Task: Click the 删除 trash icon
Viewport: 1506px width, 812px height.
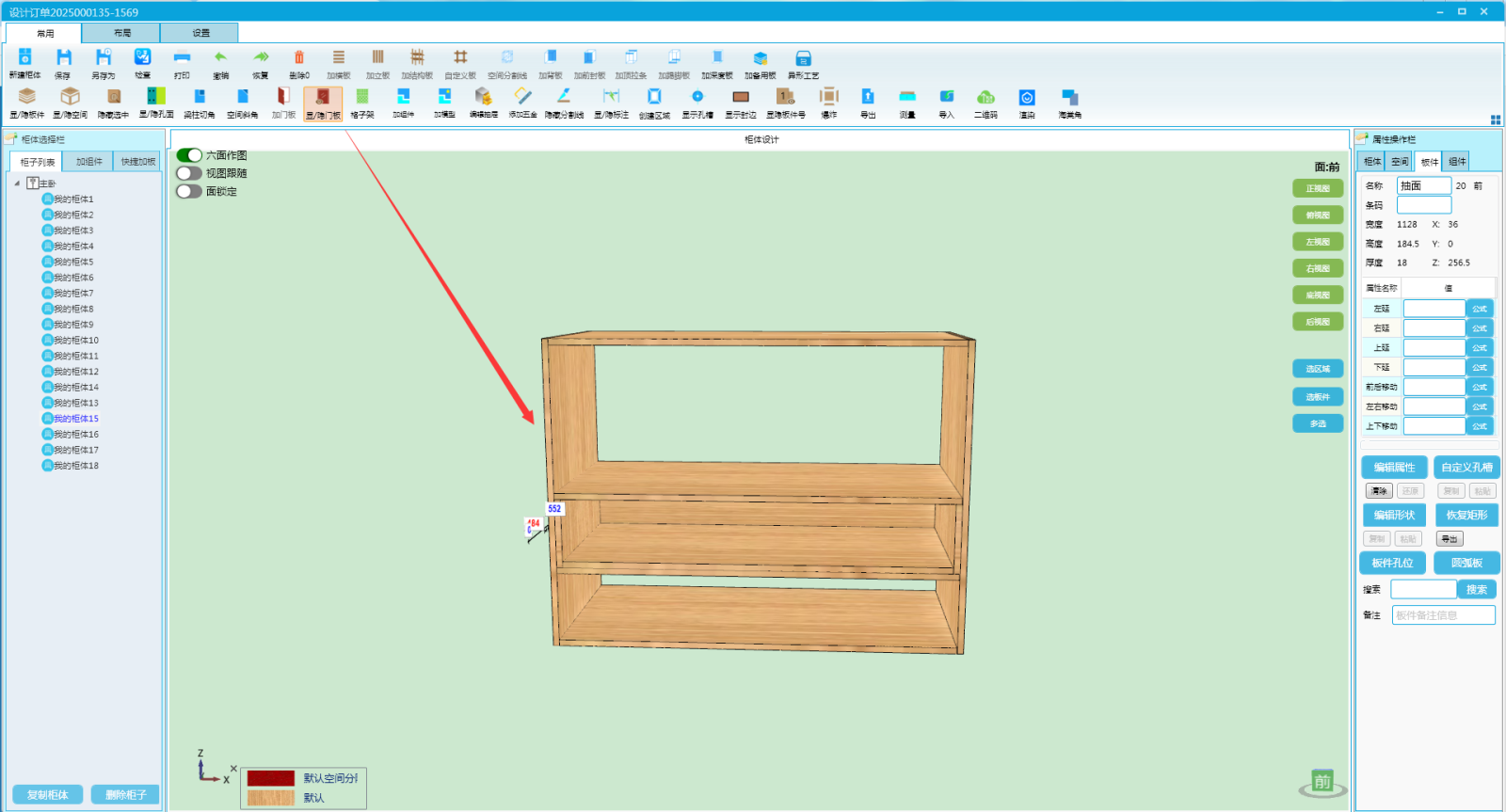Action: click(299, 57)
